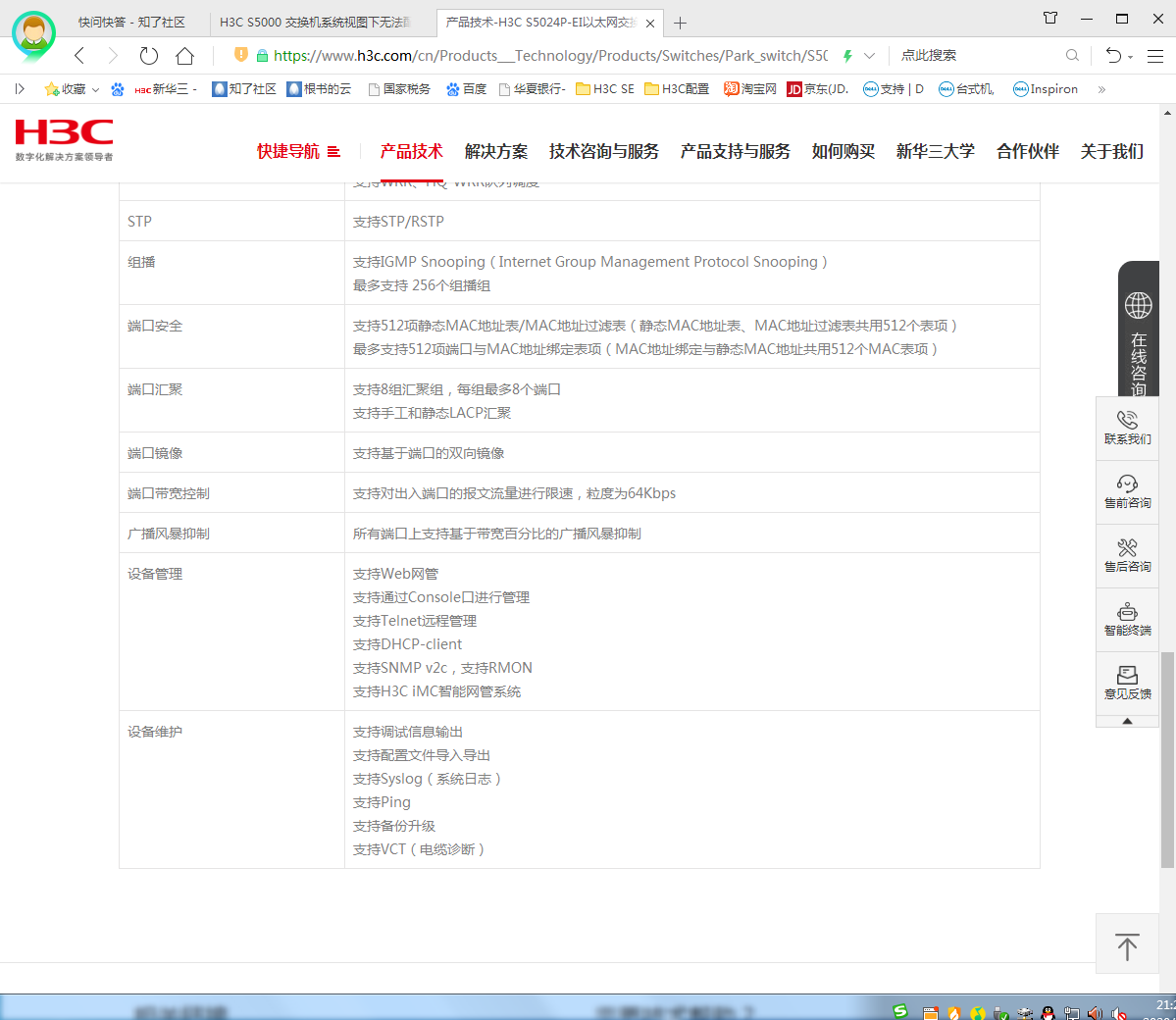Click the green lightning speed mode icon
This screenshot has height=1020, width=1176.
847,56
